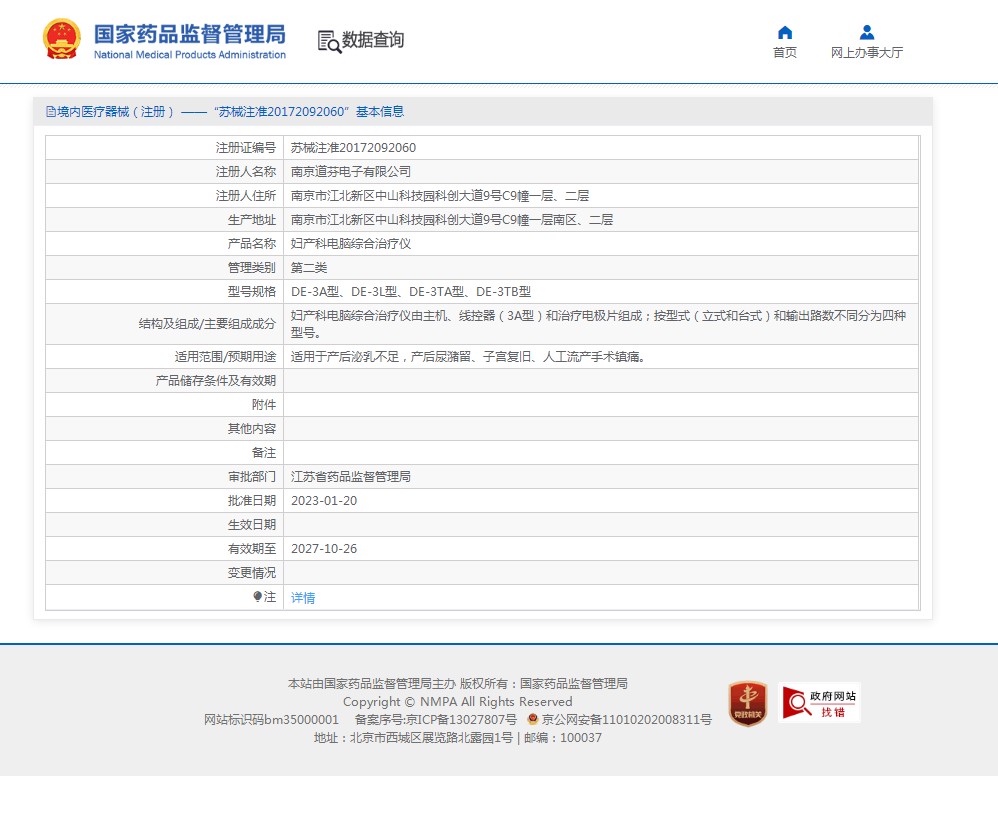
Task: Click the 注册证编号 row label
Action: click(x=246, y=148)
